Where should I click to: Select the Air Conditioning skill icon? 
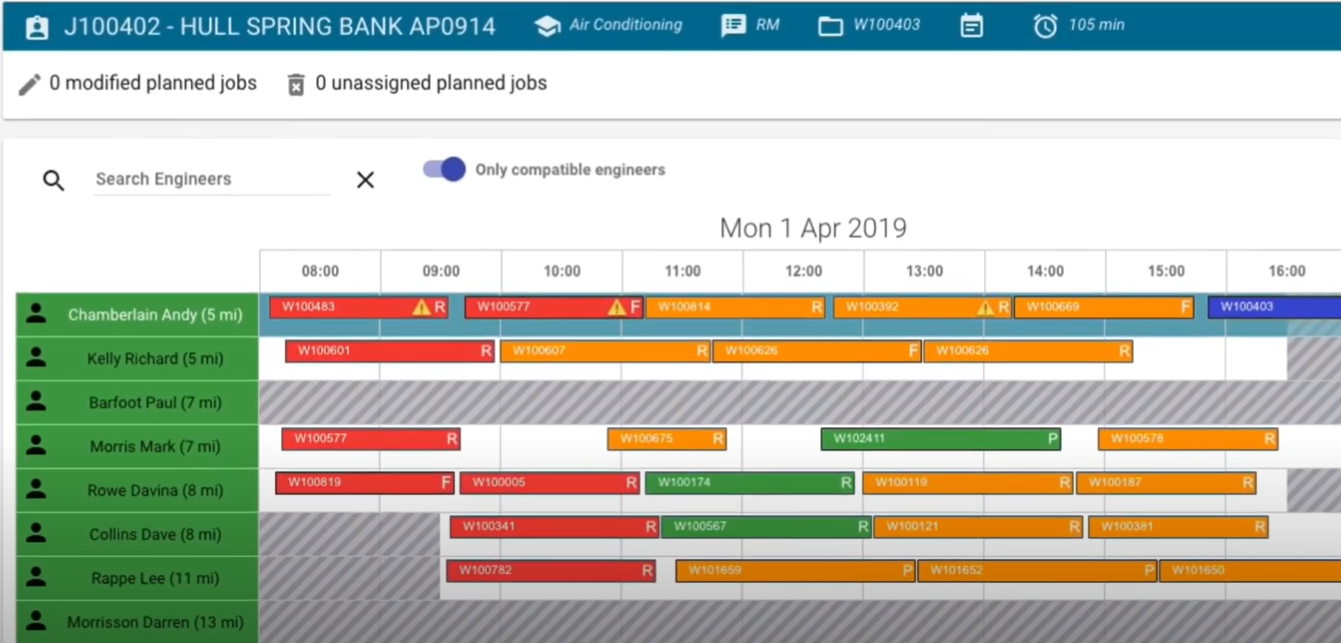click(548, 24)
